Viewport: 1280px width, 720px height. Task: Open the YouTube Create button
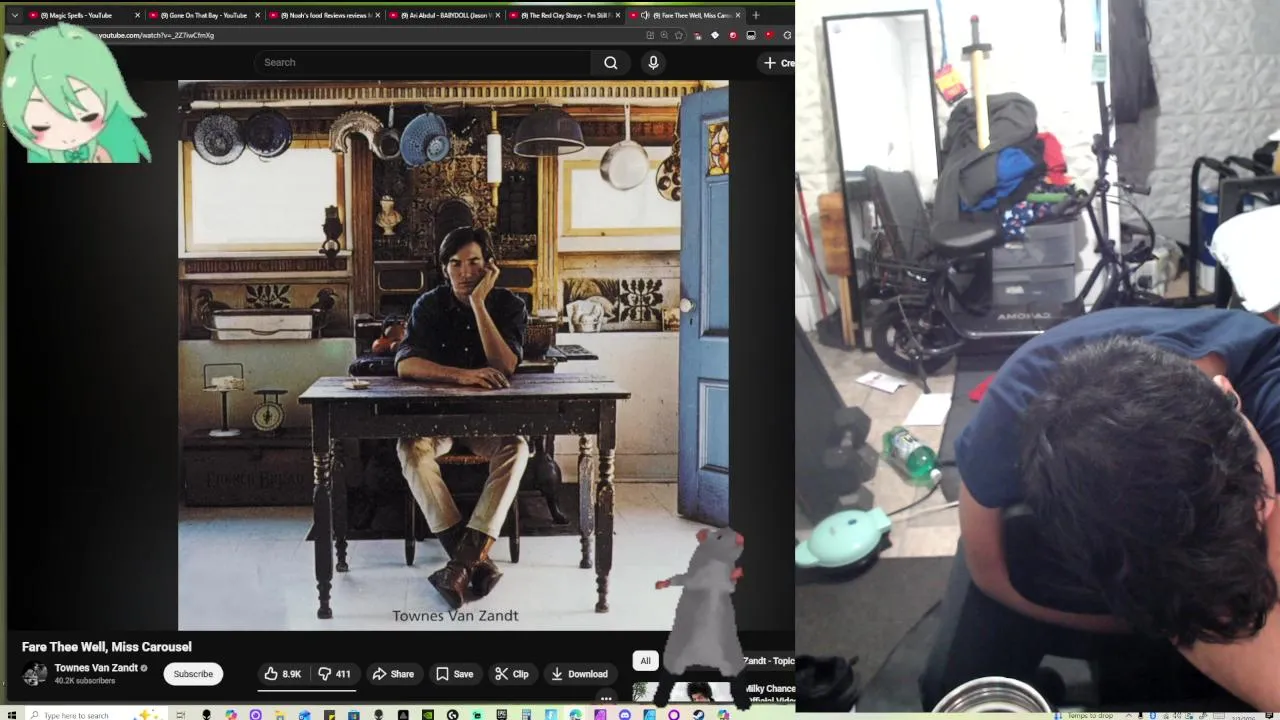778,62
